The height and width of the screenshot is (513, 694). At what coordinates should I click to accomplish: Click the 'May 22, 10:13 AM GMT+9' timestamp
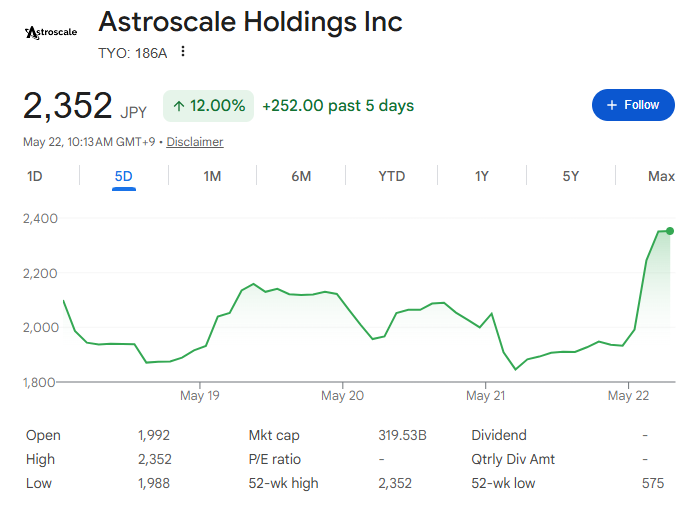point(89,142)
